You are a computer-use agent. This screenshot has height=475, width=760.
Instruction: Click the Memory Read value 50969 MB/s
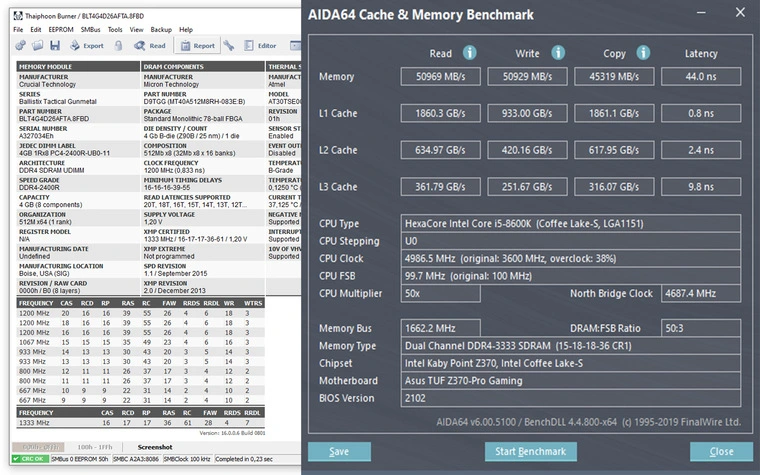441,77
